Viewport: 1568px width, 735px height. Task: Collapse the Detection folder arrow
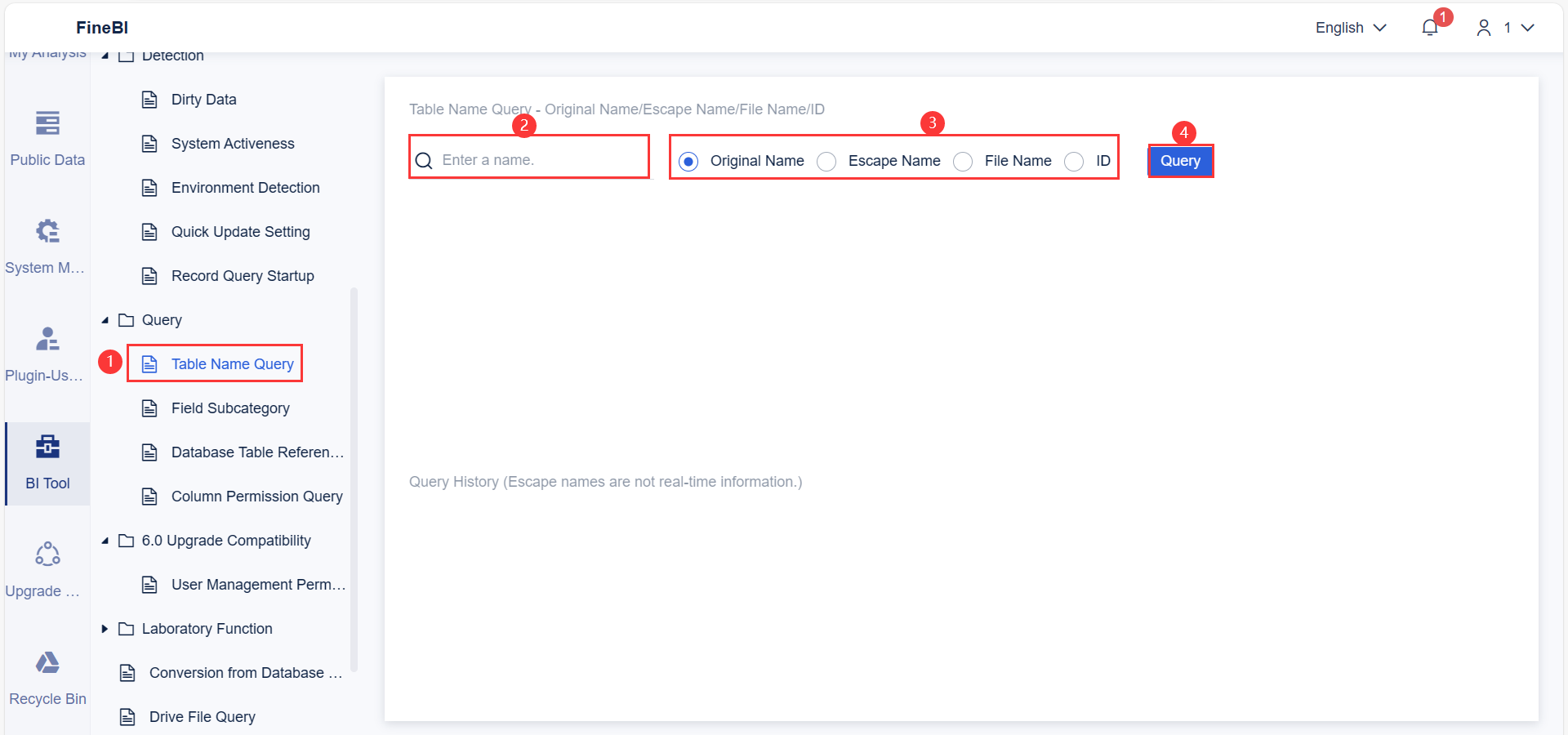(105, 56)
